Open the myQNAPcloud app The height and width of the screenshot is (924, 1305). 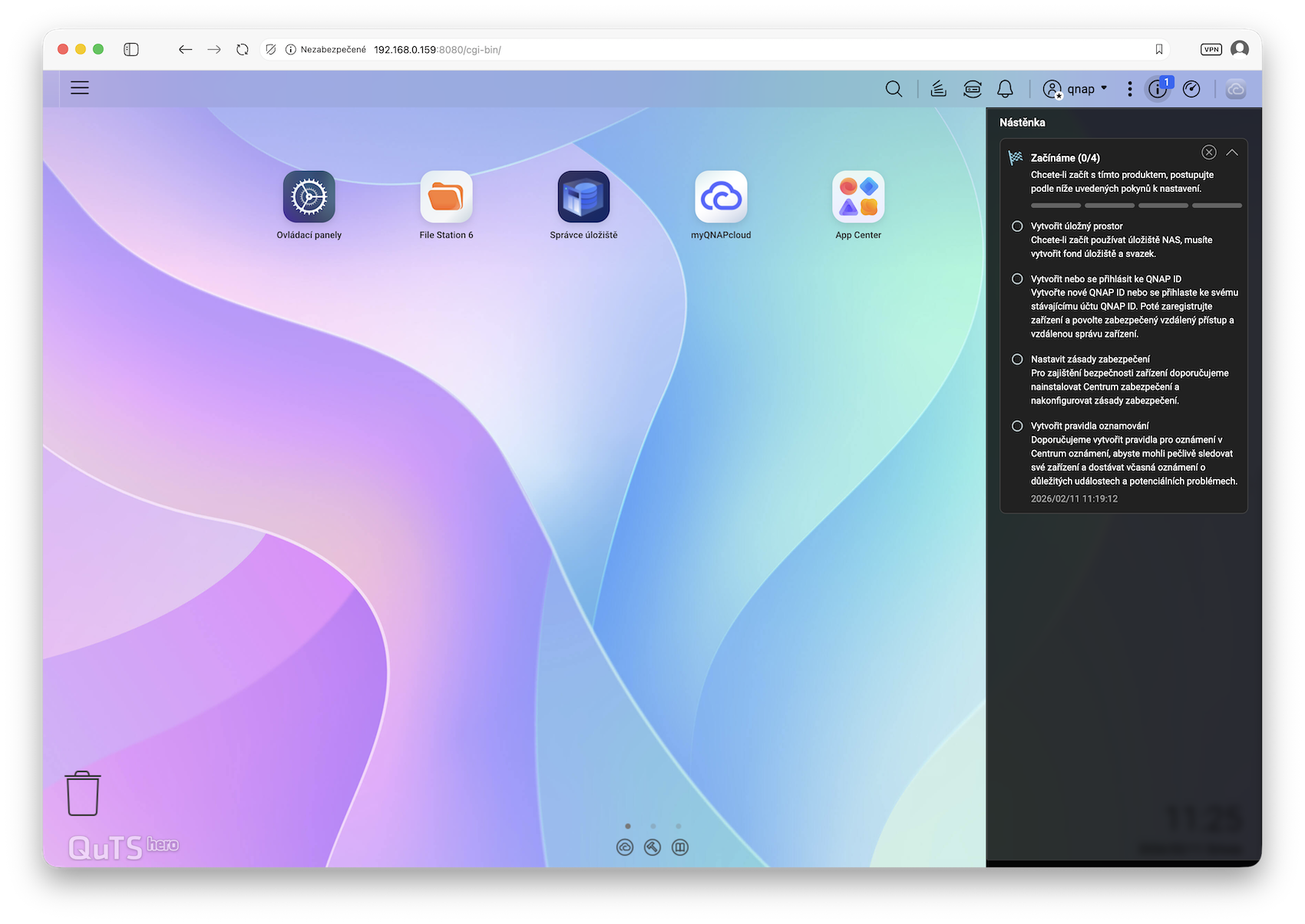tap(721, 197)
